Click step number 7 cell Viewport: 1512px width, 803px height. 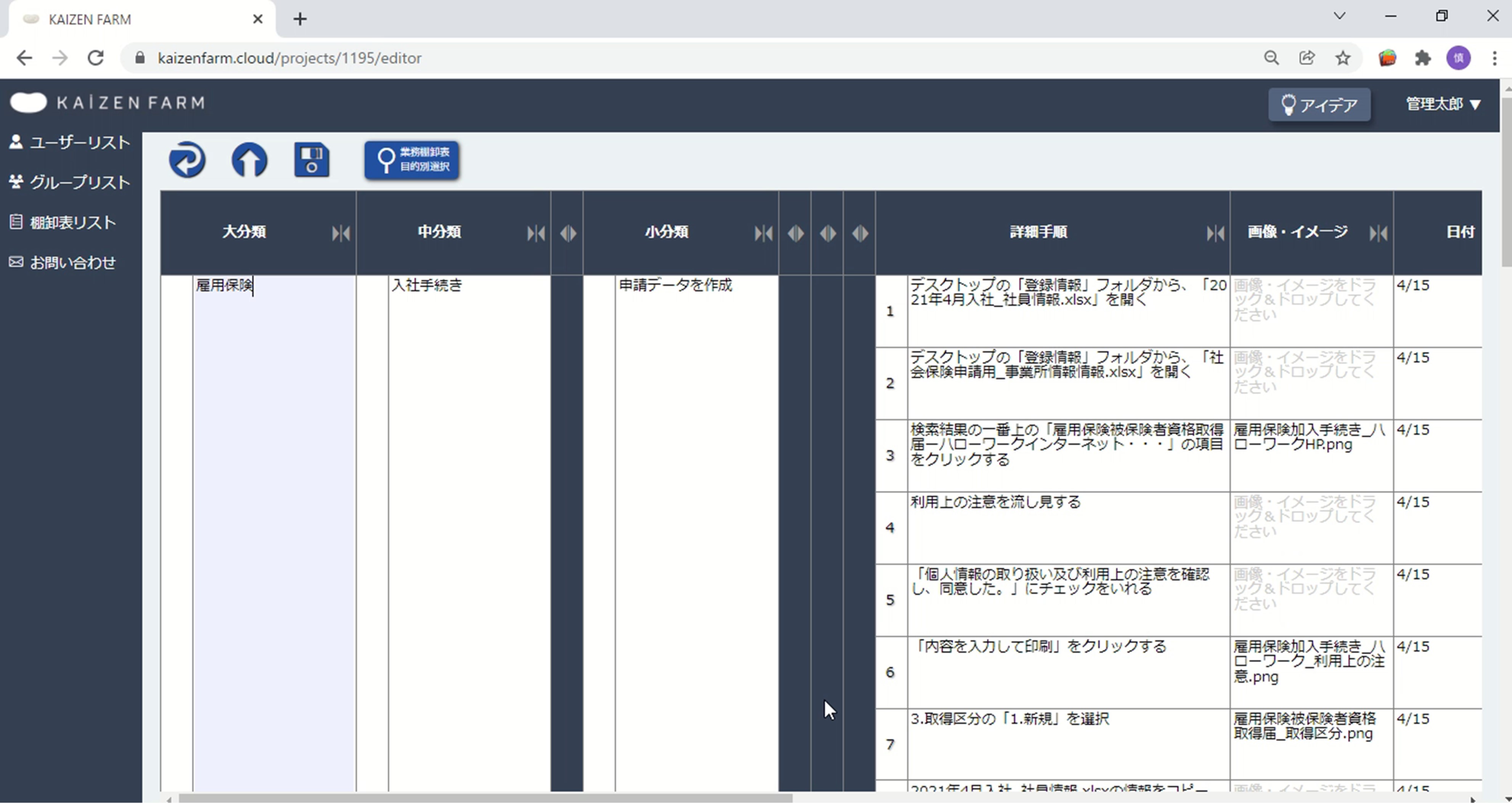click(x=891, y=744)
